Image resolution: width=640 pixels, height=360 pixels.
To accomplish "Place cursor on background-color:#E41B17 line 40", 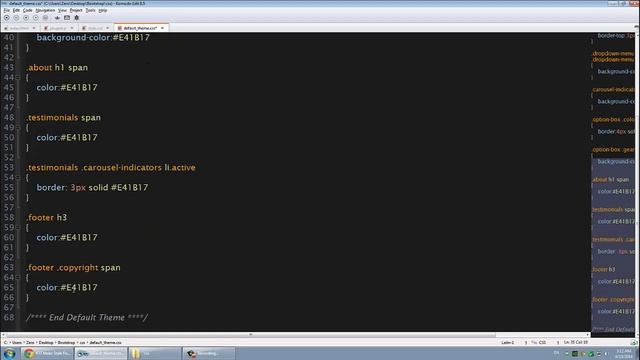I will coord(93,38).
